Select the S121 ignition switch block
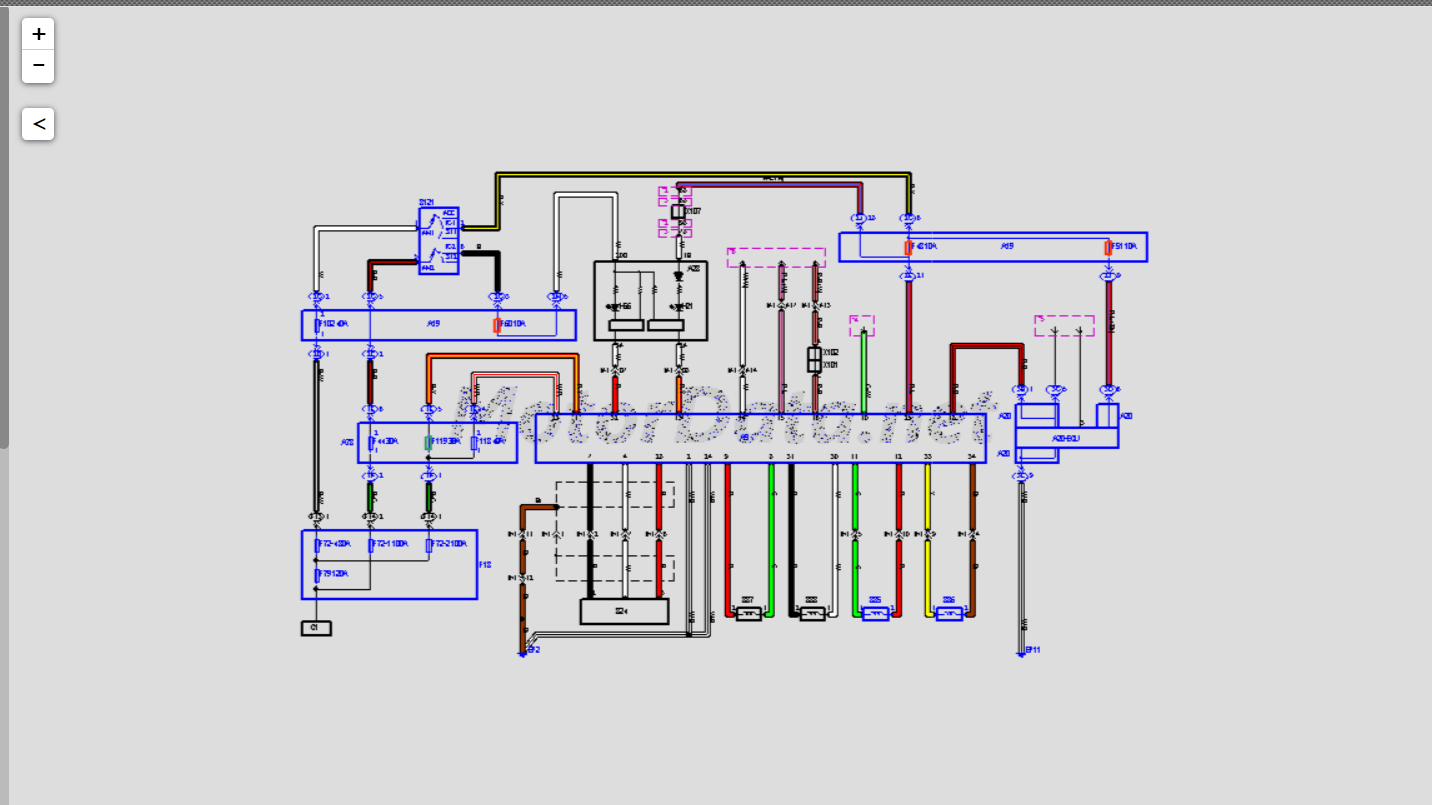Viewport: 1432px width, 805px height. tap(439, 240)
